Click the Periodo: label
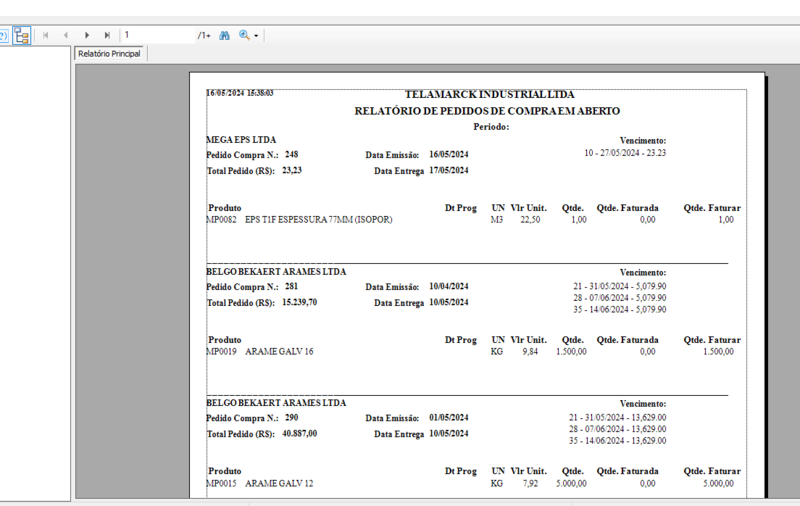The height and width of the screenshot is (506, 800). pos(491,127)
